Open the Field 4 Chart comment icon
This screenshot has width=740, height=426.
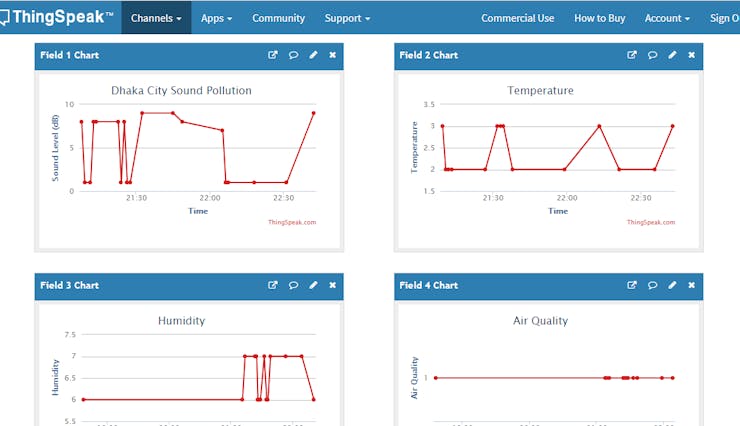[652, 285]
